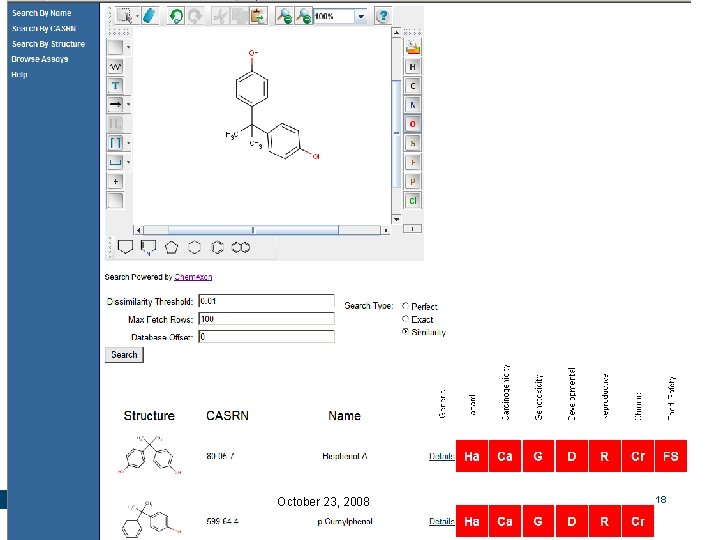This screenshot has height=540, width=720.
Task: Open Browse Assays page
Action: 40,59
